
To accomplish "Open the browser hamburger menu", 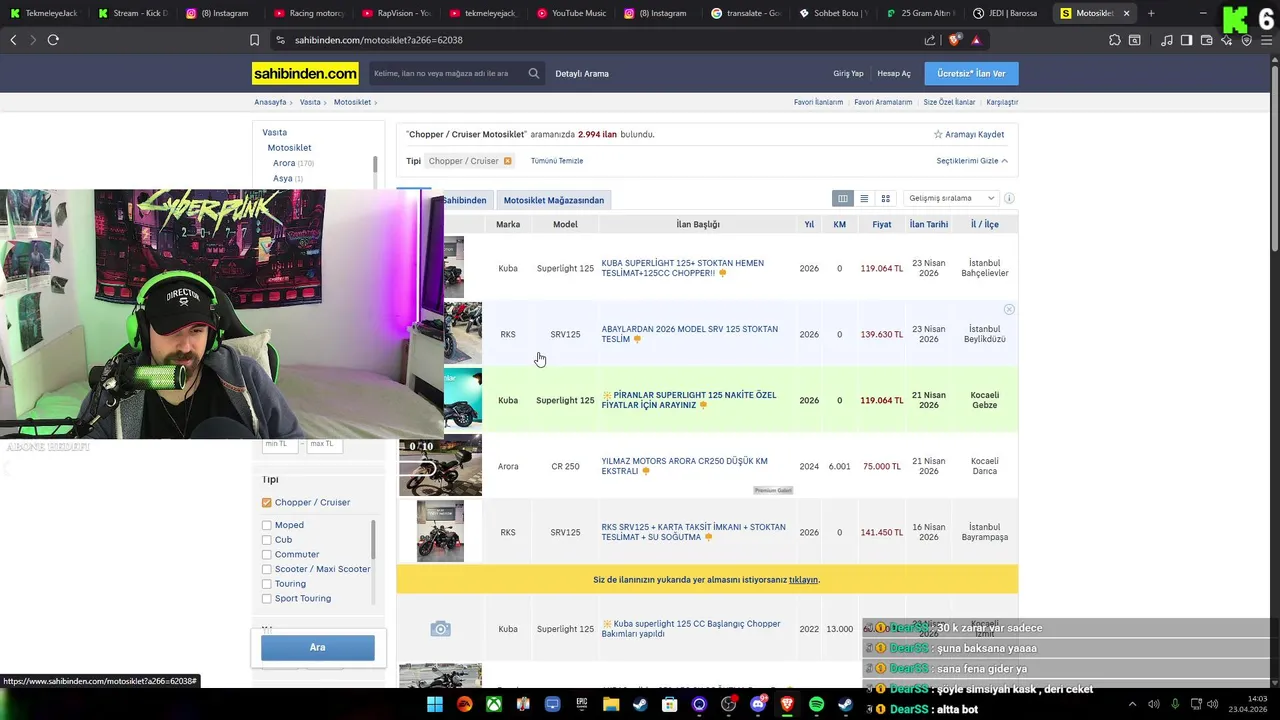I will click(1266, 40).
